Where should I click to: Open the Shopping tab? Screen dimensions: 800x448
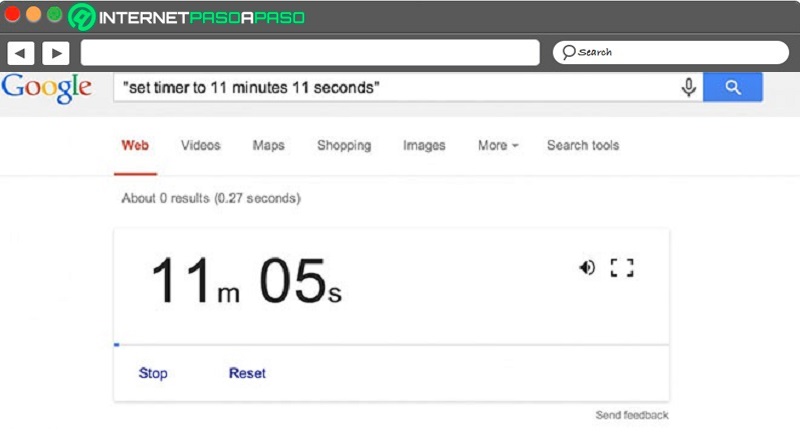click(344, 145)
